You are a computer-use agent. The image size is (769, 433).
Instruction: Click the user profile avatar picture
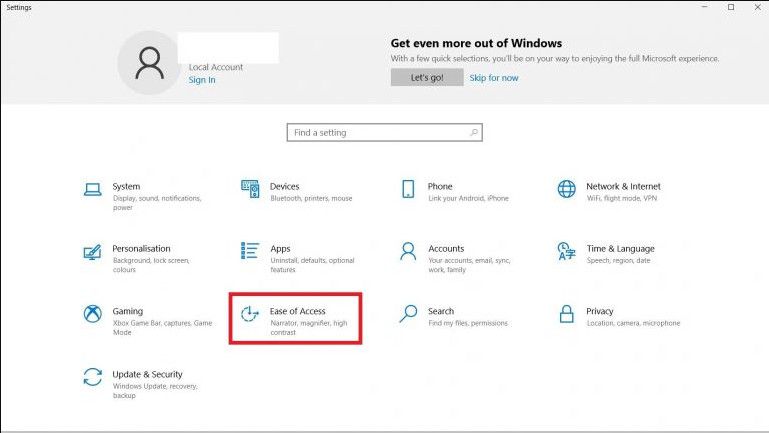[150, 63]
